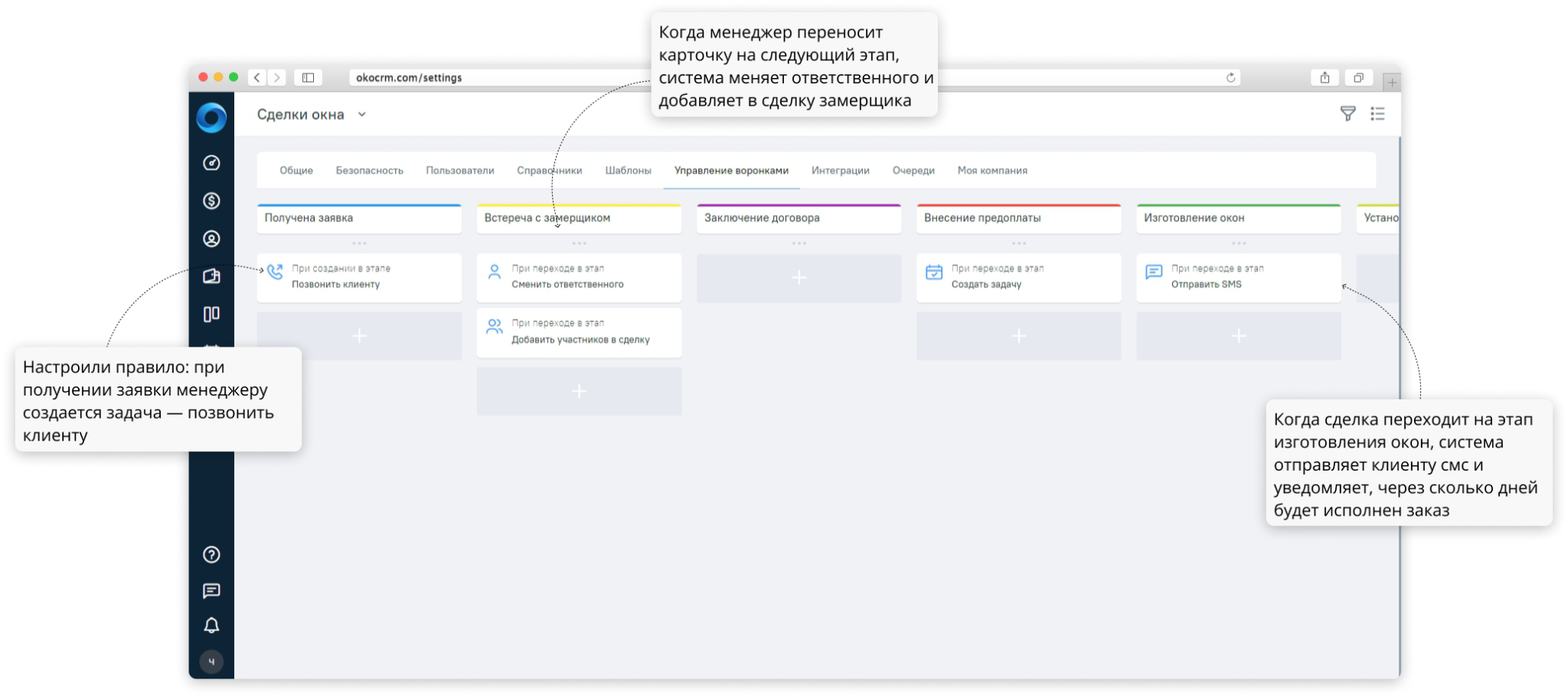The width and height of the screenshot is (1568, 697).
Task: Open the Позвонить клиенту rule card
Action: [x=359, y=278]
